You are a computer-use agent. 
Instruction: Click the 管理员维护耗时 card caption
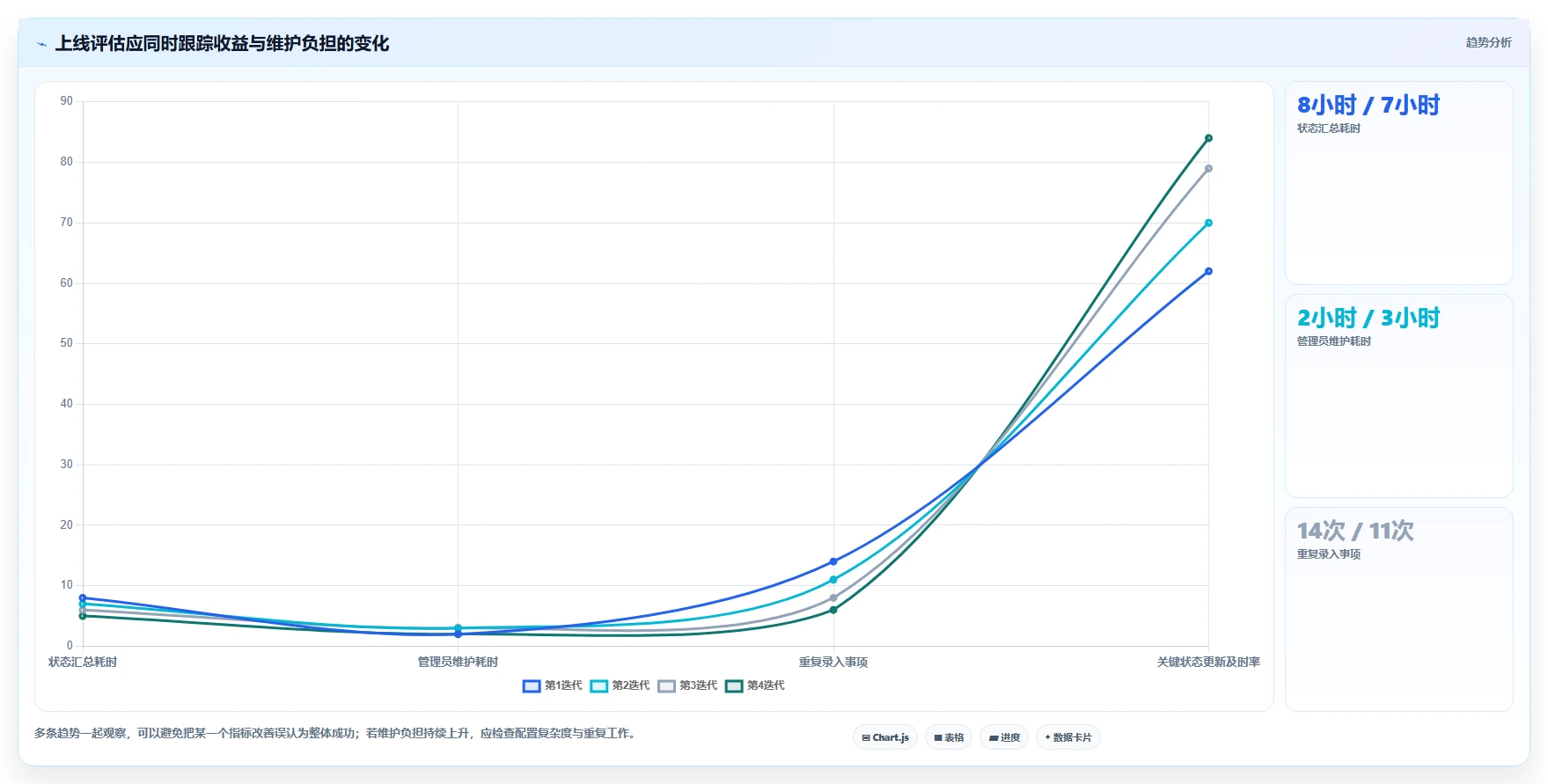click(x=1334, y=341)
